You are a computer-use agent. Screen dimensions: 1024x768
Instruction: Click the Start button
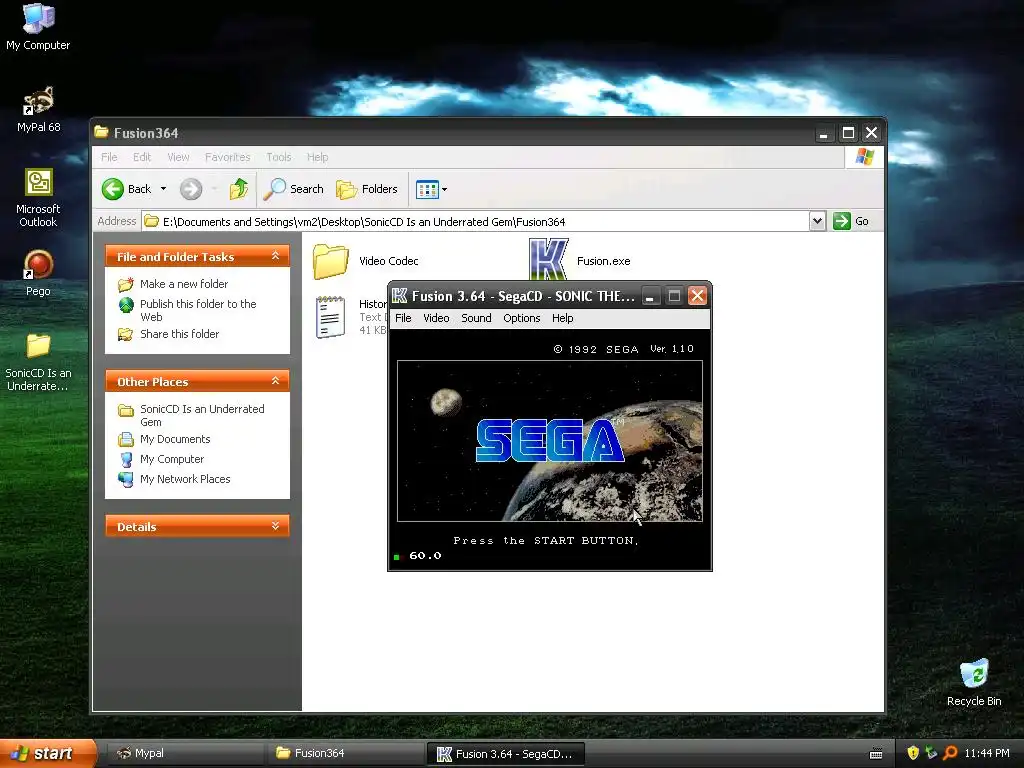(x=48, y=753)
